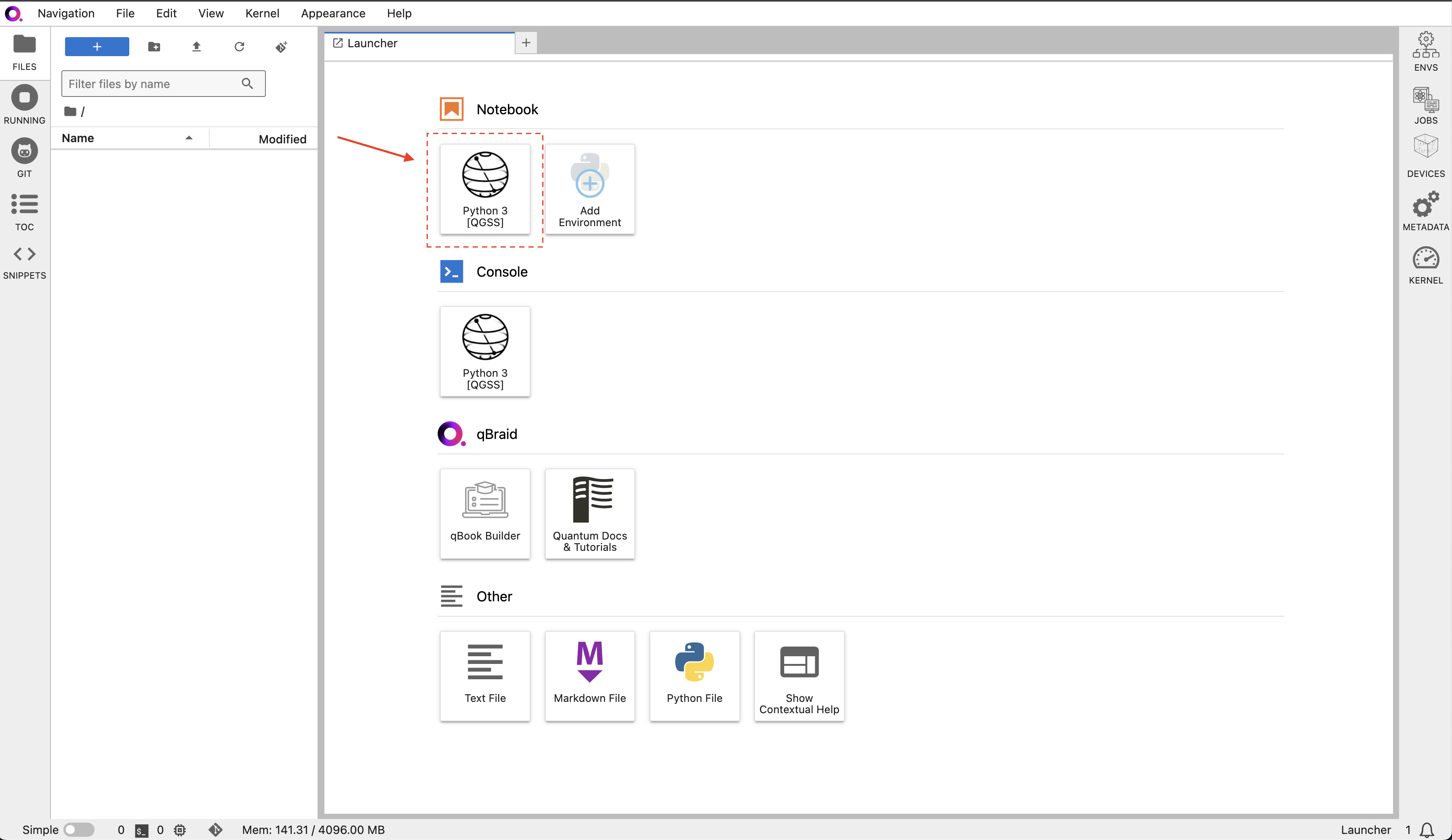Launch Python 3 [QGSS] console
The image size is (1452, 840).
(485, 351)
